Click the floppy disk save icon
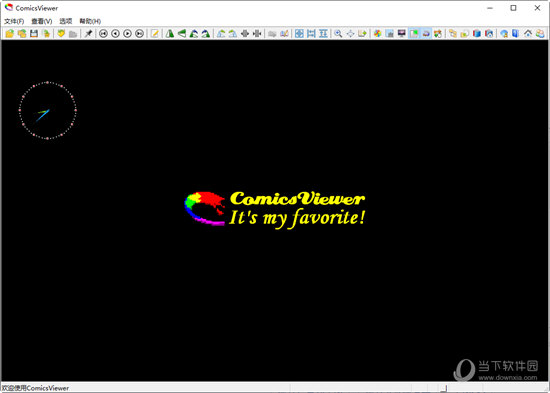This screenshot has width=550, height=393. tap(34, 33)
